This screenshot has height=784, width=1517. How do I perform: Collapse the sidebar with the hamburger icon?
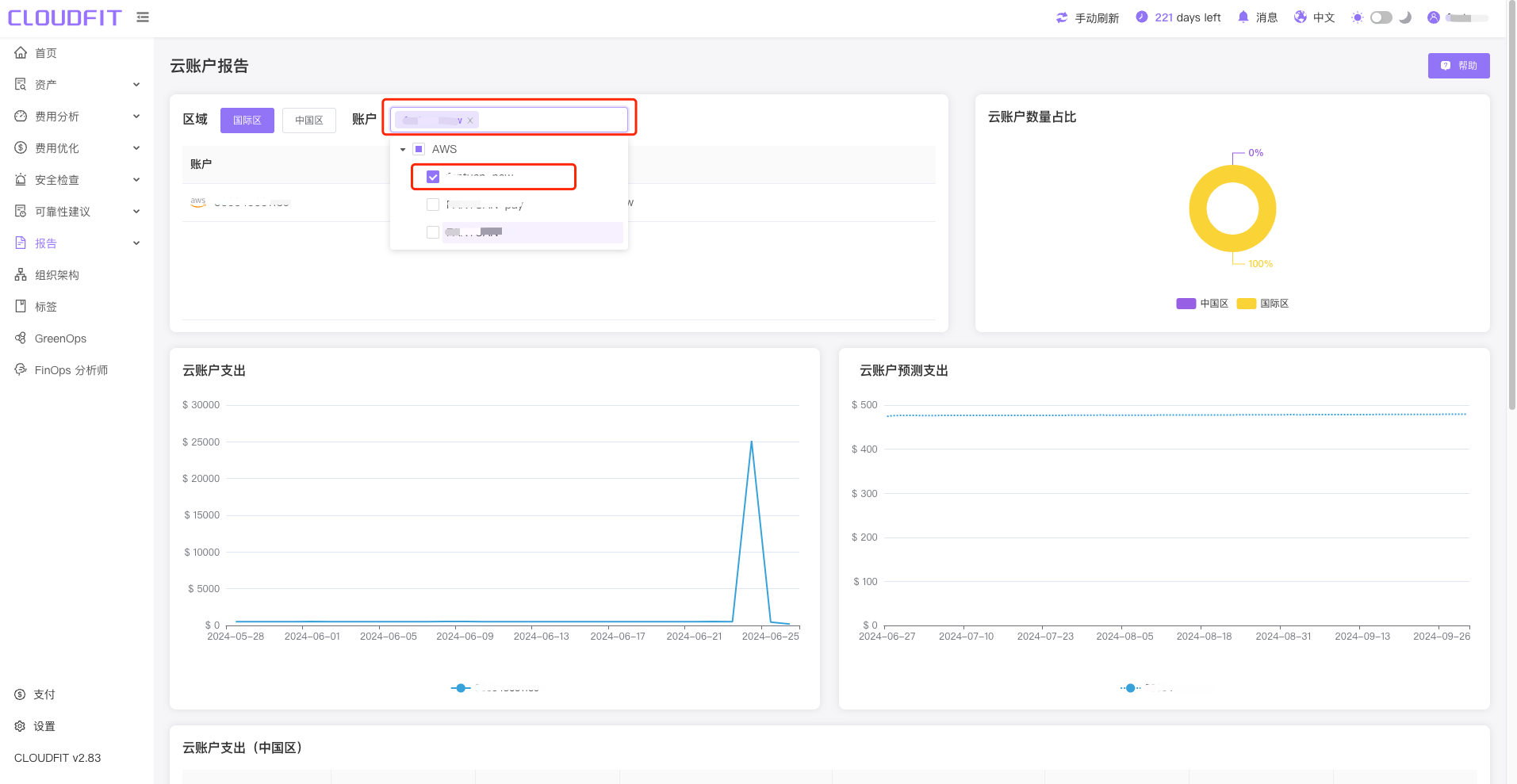(143, 17)
